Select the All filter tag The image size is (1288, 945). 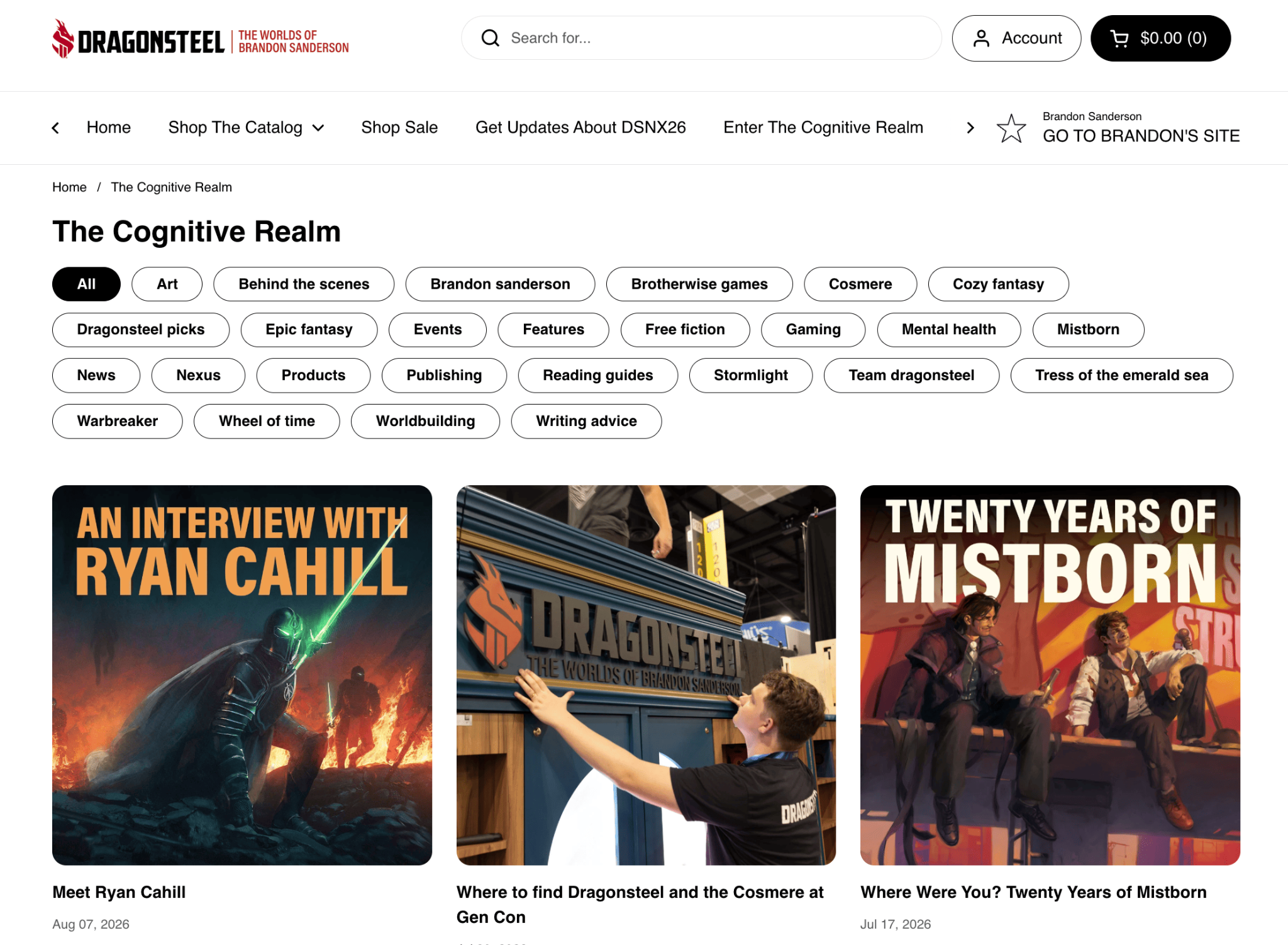pos(86,284)
